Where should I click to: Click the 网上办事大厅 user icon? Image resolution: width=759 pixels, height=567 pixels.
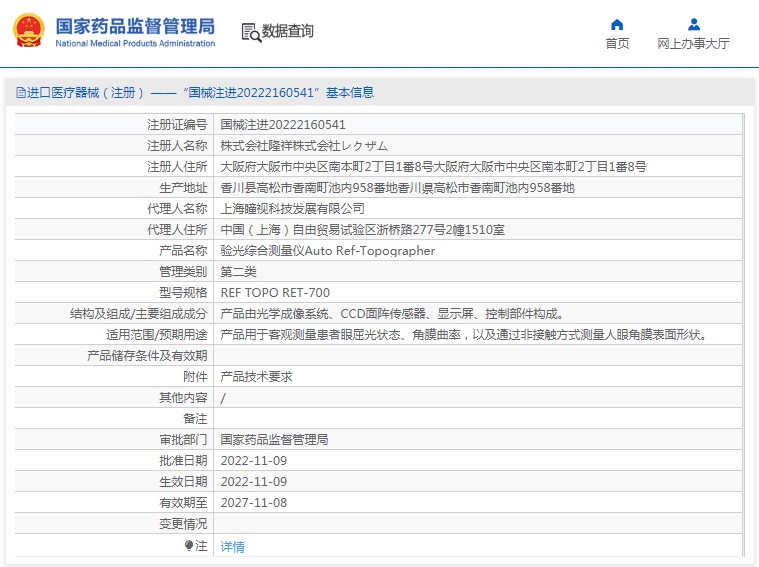[x=694, y=24]
